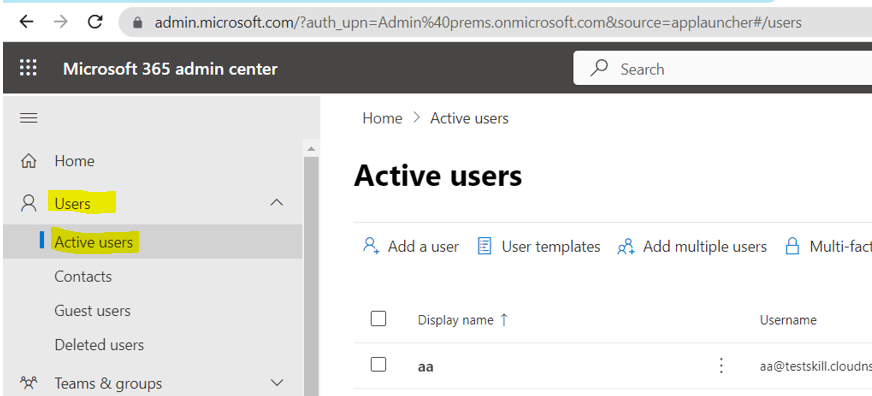Click the padlock site security icon

138,23
